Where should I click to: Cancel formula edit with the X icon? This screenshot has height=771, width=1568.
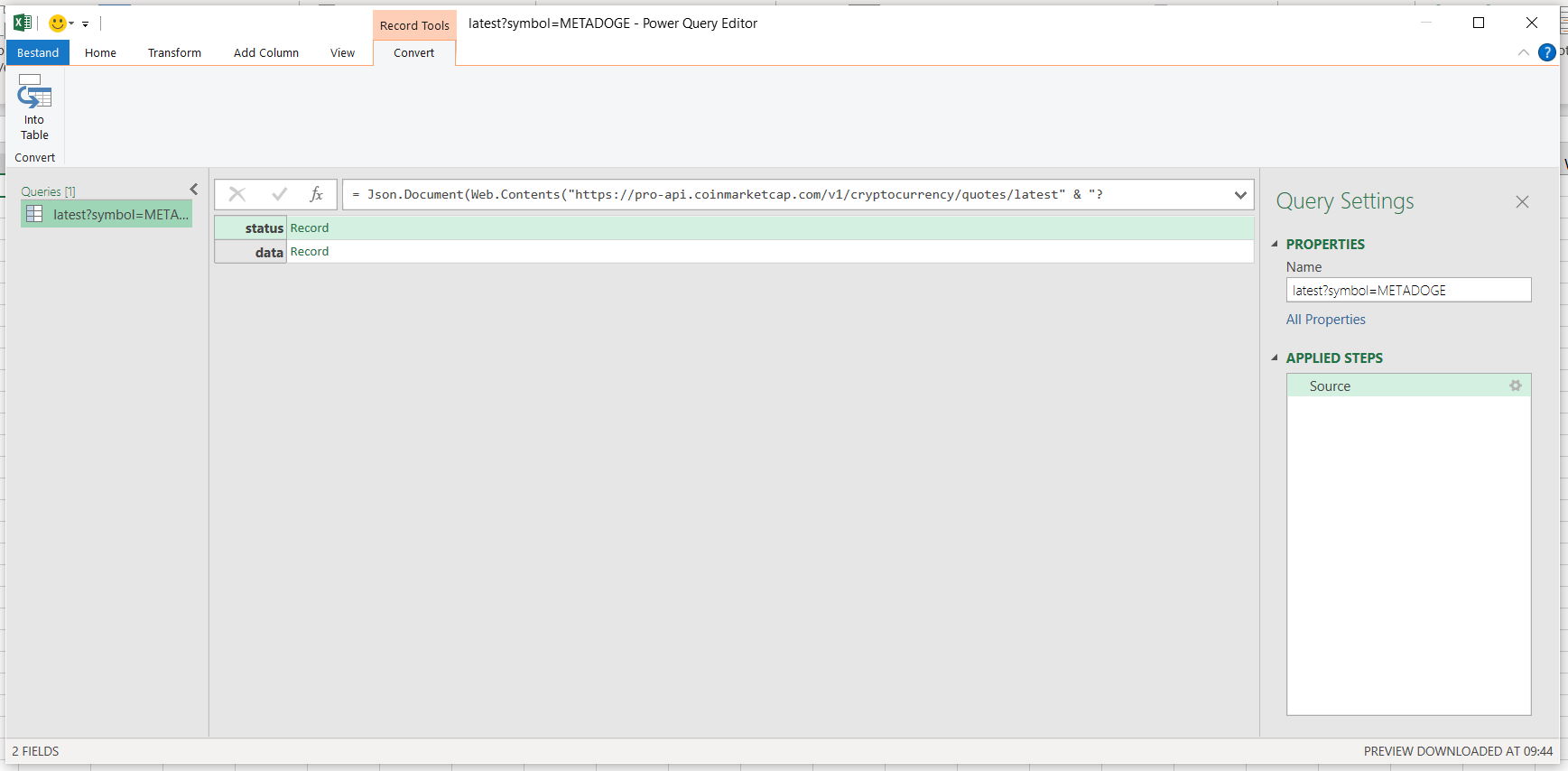click(x=237, y=194)
